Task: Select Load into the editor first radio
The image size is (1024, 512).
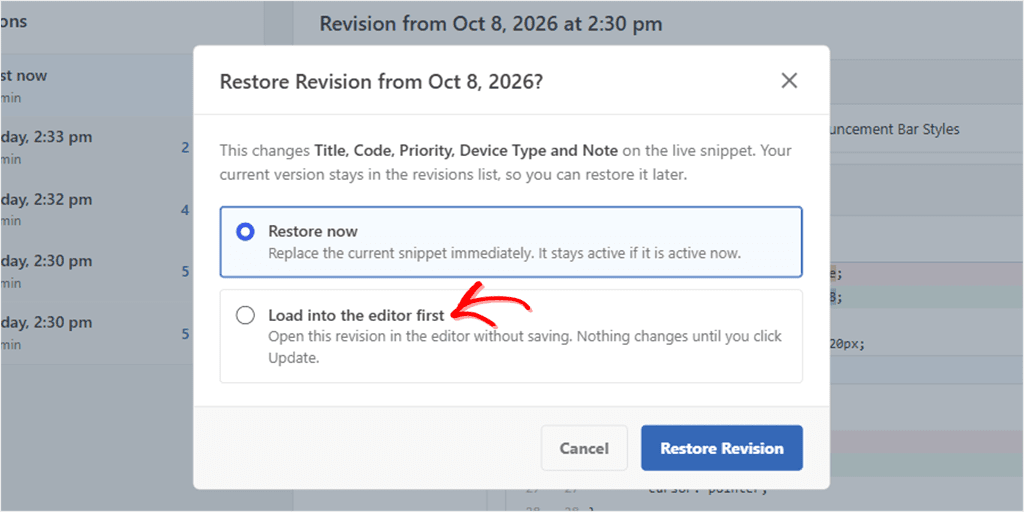Action: click(245, 315)
